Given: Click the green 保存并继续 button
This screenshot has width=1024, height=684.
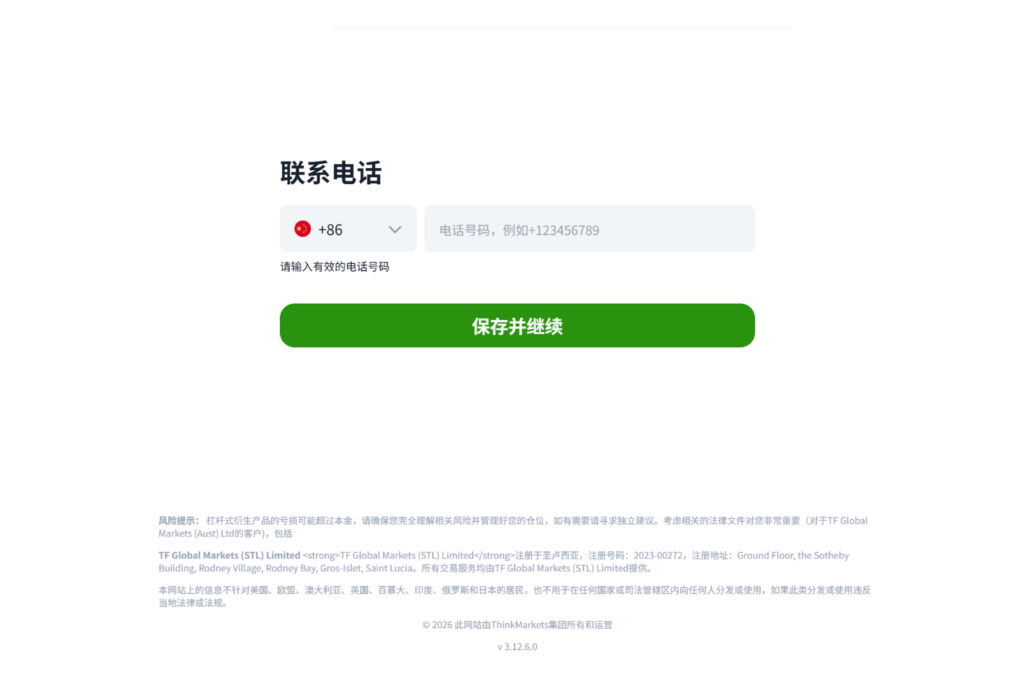Looking at the screenshot, I should coord(517,325).
